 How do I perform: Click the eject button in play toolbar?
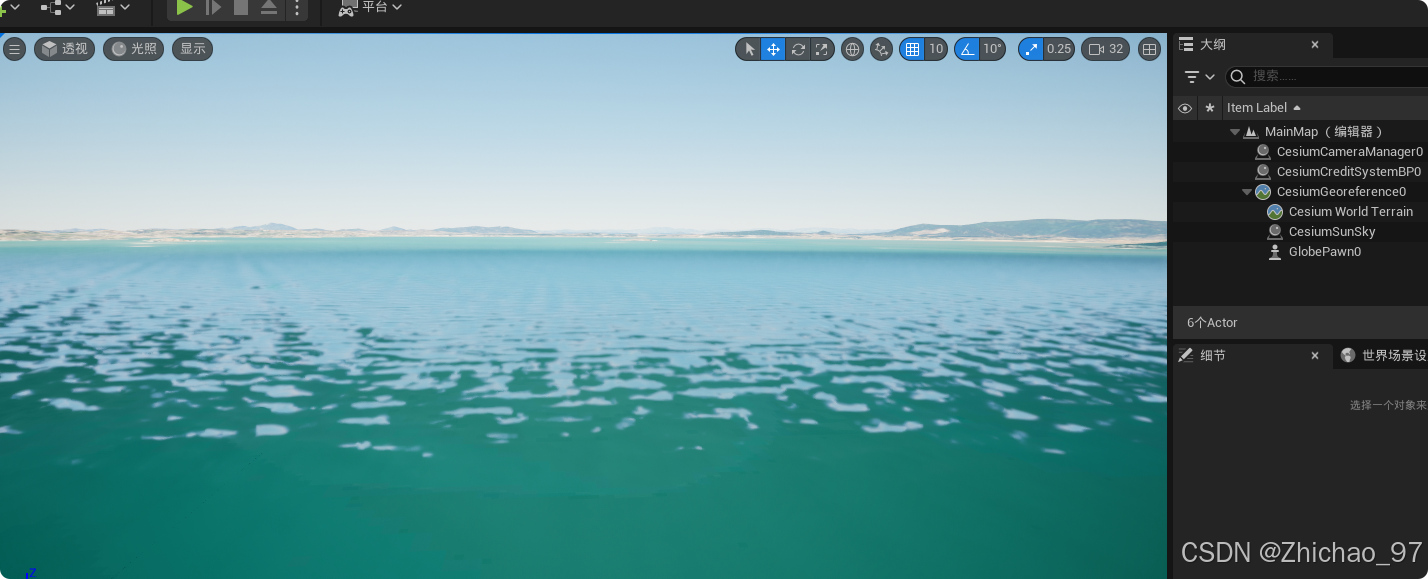(269, 8)
